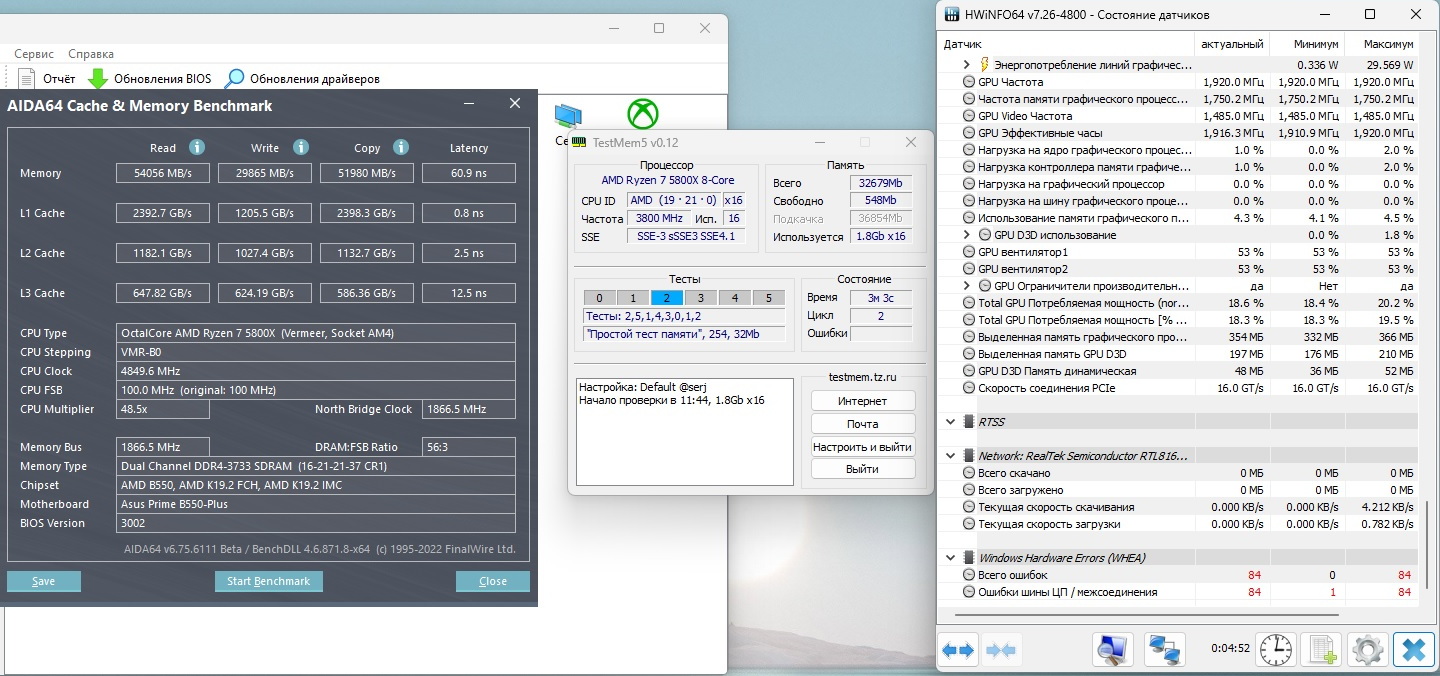Click Всего 32679Mb memory field in TestMem5

tap(880, 183)
